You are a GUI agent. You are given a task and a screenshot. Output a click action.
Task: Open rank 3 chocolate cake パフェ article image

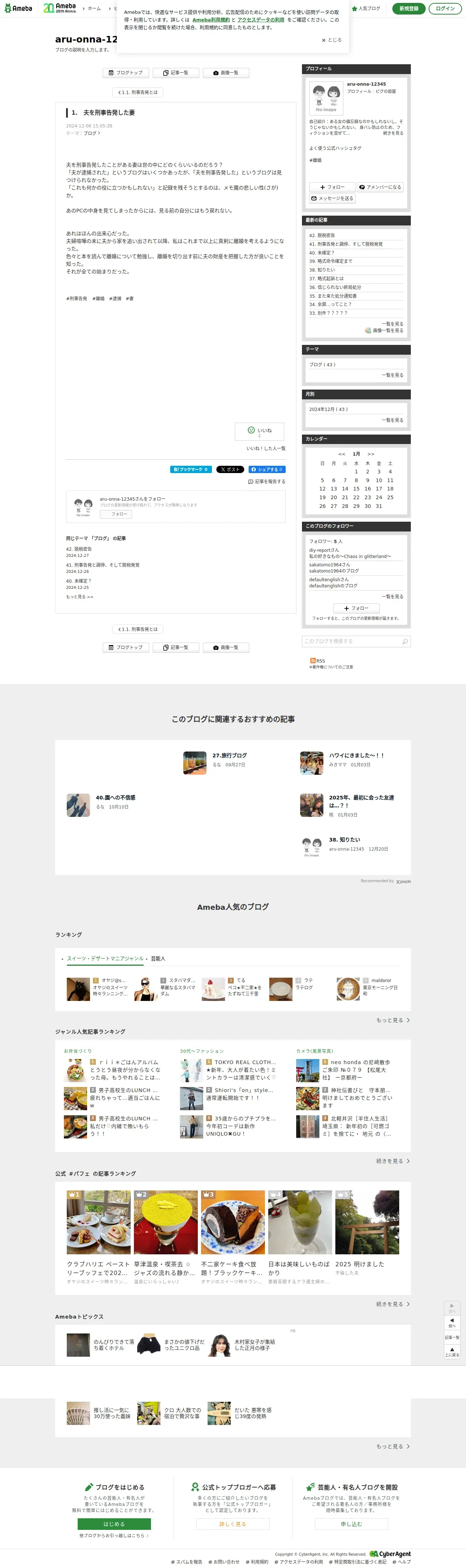click(232, 1222)
